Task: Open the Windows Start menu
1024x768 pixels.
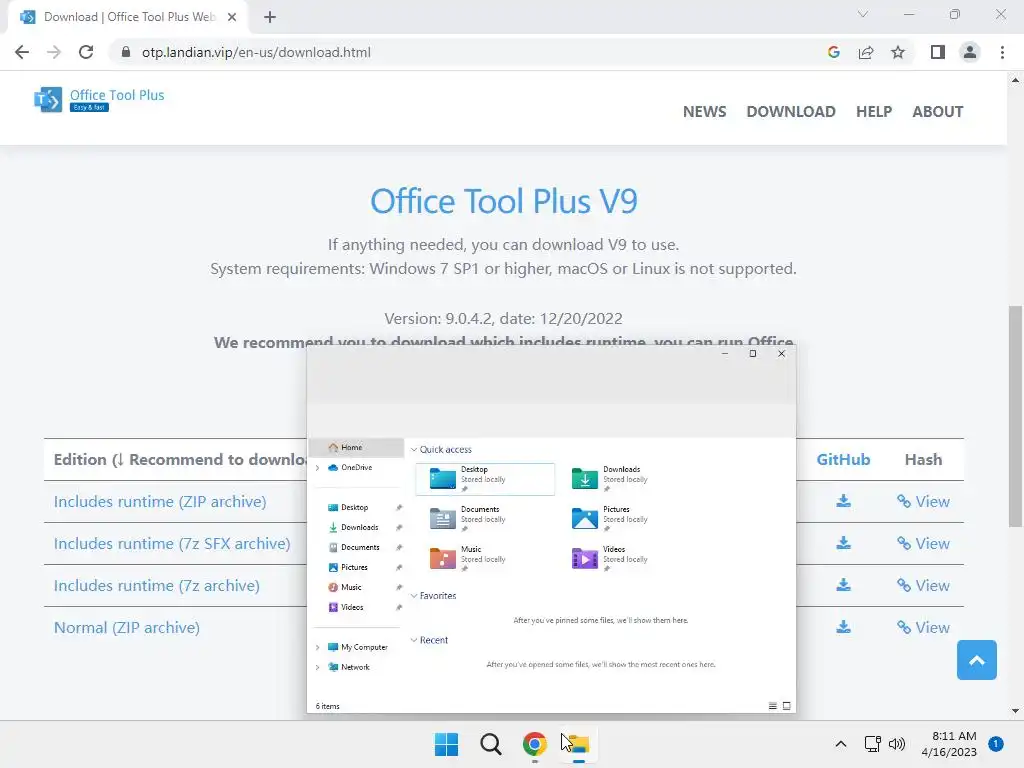Action: coord(447,744)
